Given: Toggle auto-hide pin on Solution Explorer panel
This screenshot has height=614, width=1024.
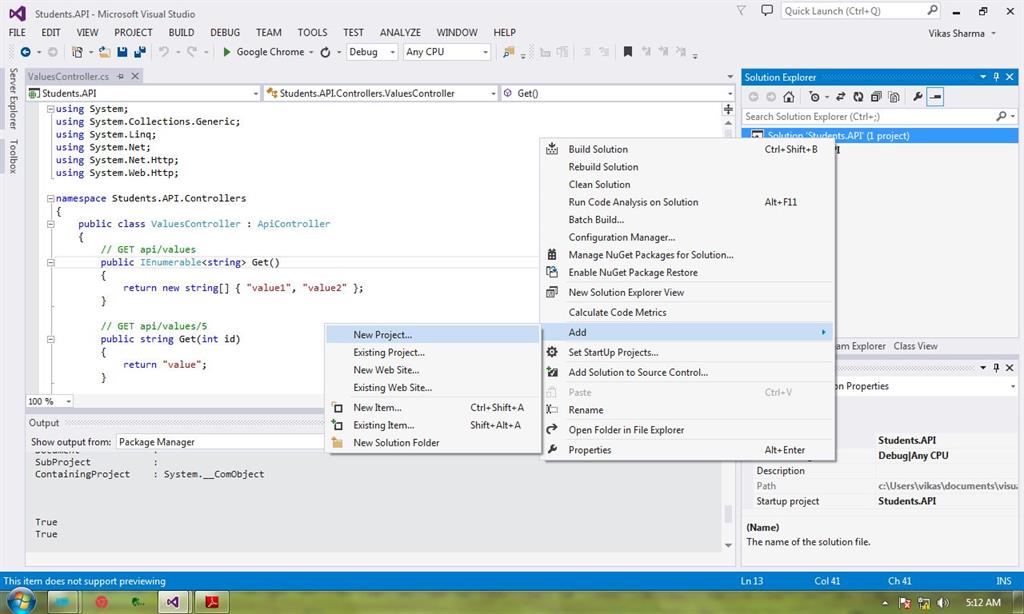Looking at the screenshot, I should (997, 77).
